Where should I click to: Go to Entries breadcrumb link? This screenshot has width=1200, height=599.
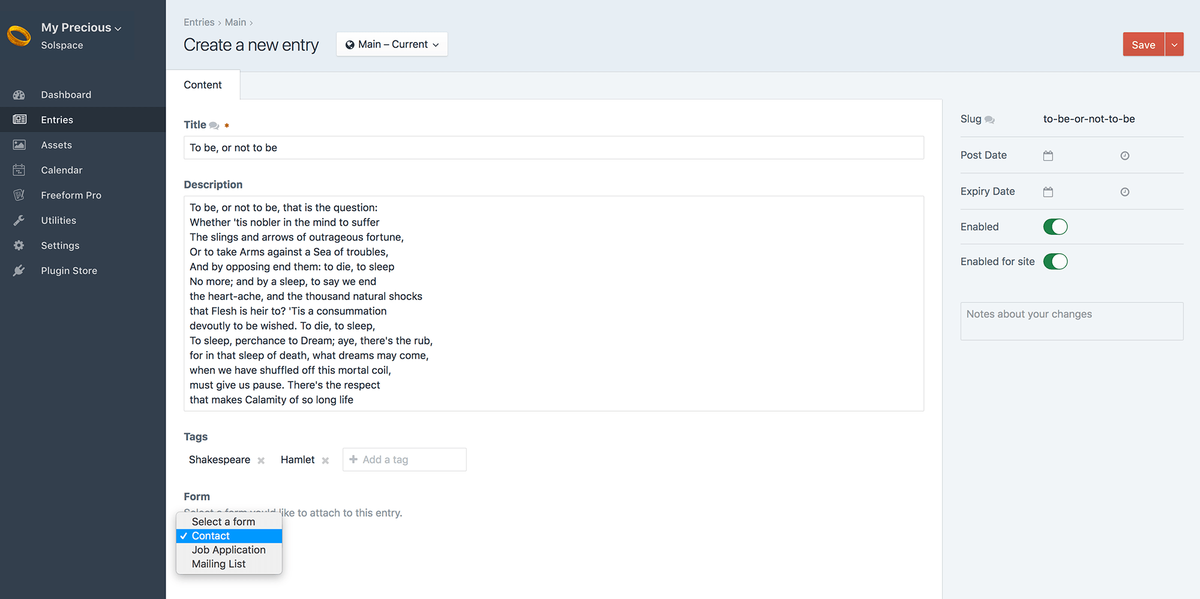tap(199, 22)
